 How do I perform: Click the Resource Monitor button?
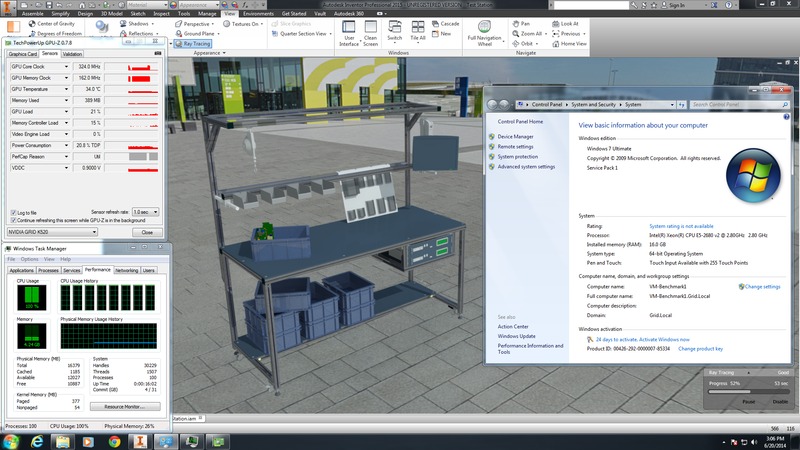tap(124, 406)
